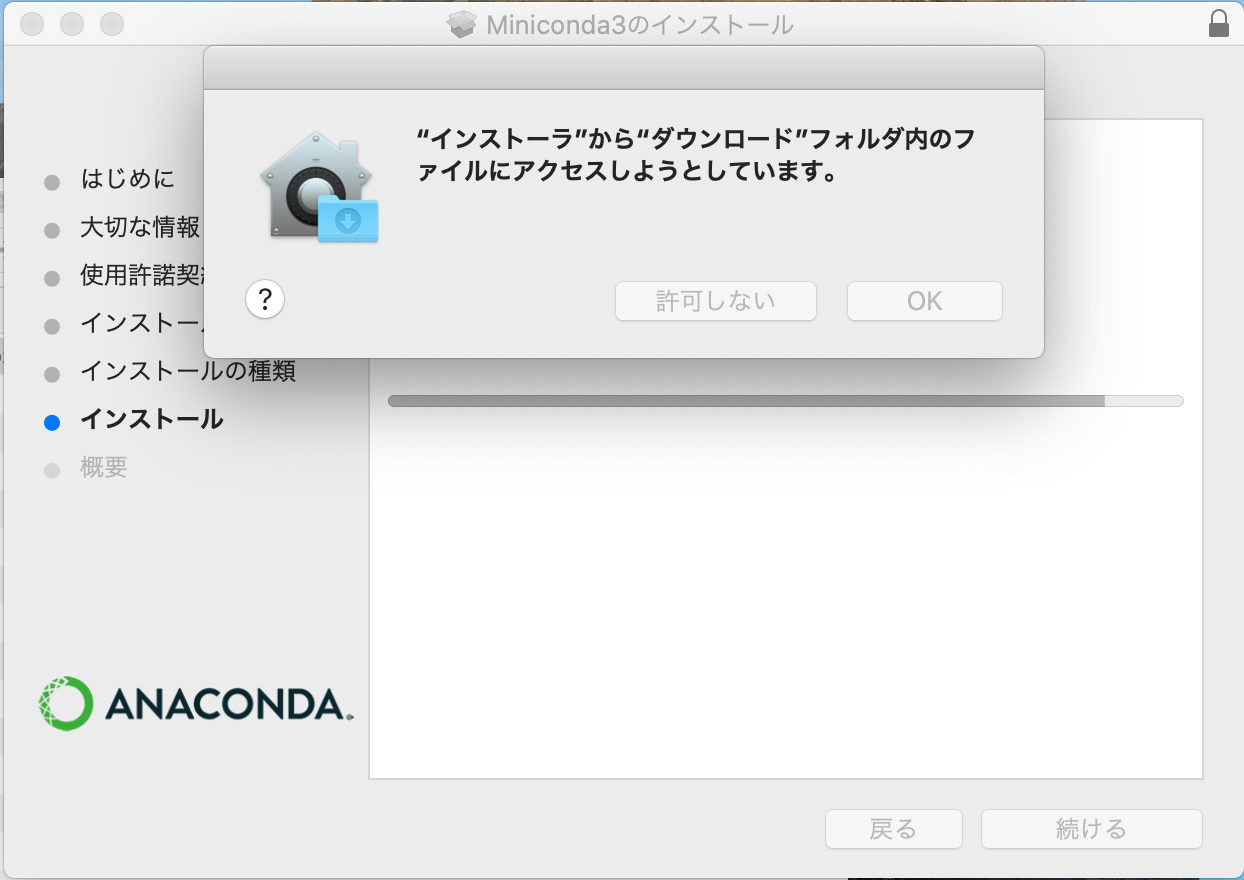
Task: Click the security vault Downloads folder icon
Action: [320, 187]
